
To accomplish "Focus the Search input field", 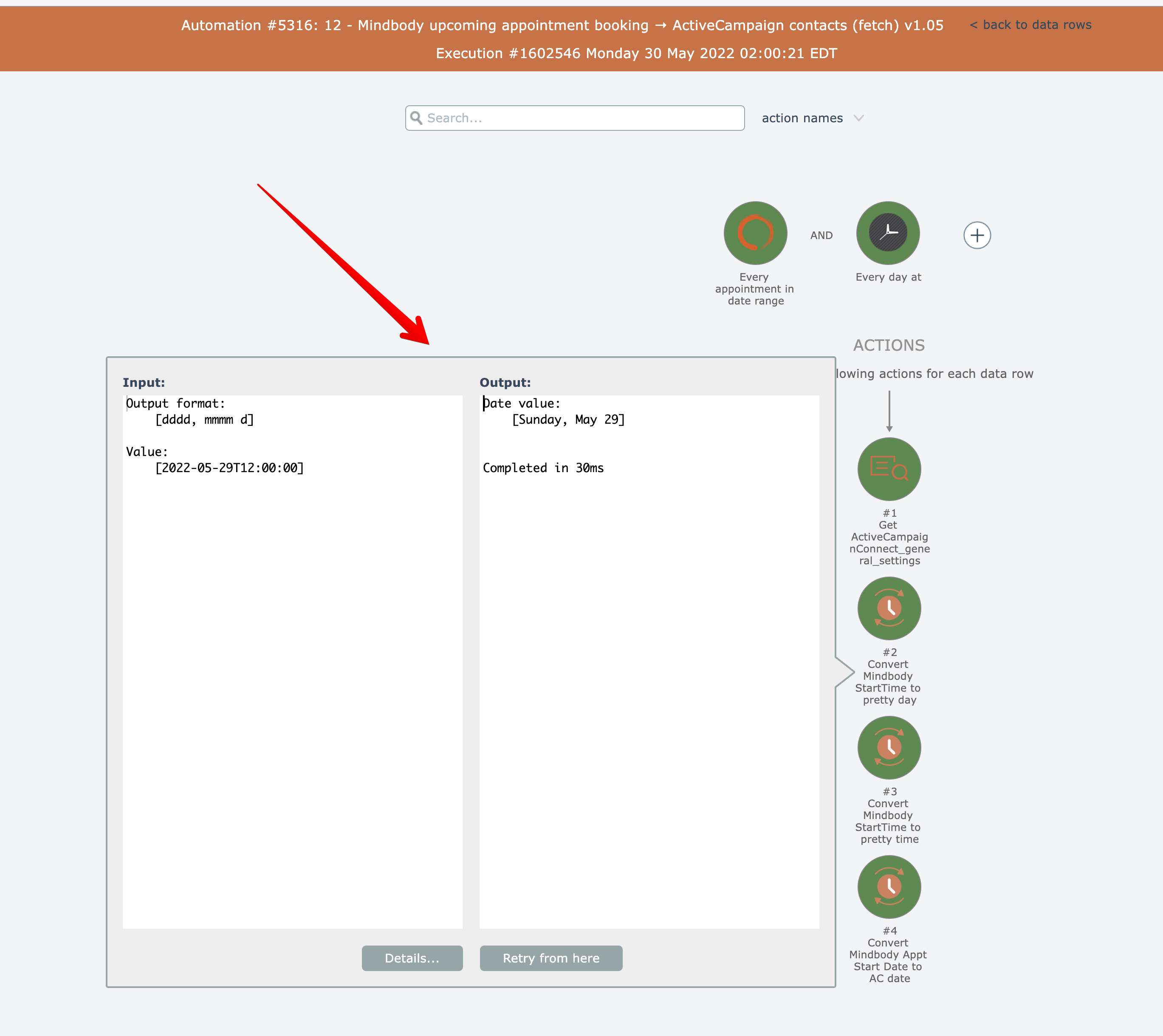I will (581, 118).
